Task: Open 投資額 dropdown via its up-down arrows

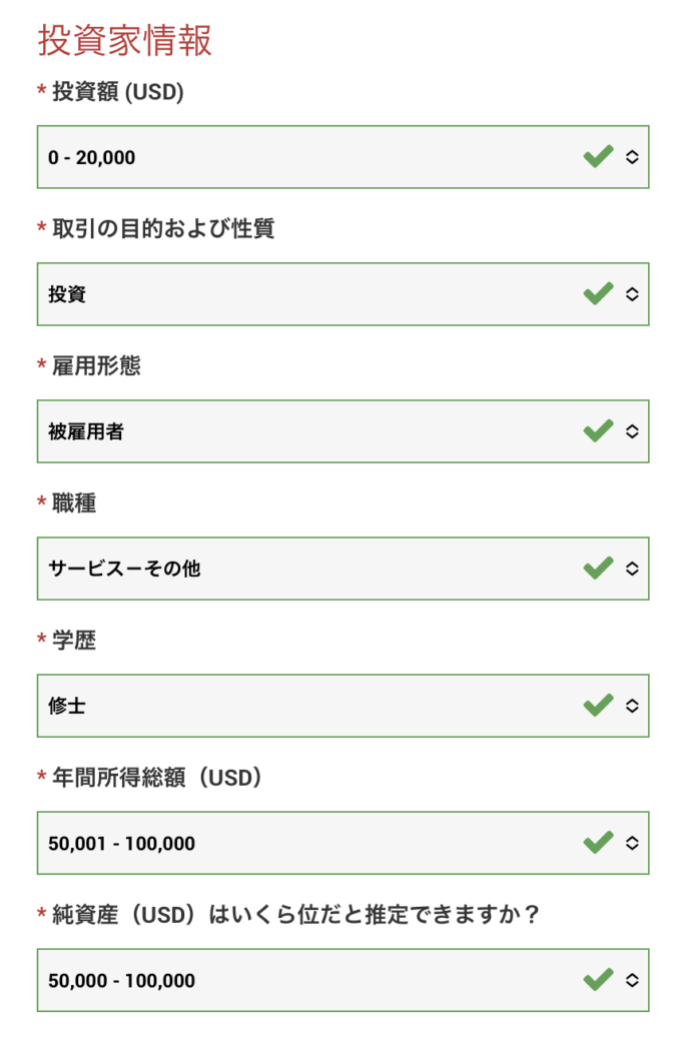Action: click(x=632, y=157)
